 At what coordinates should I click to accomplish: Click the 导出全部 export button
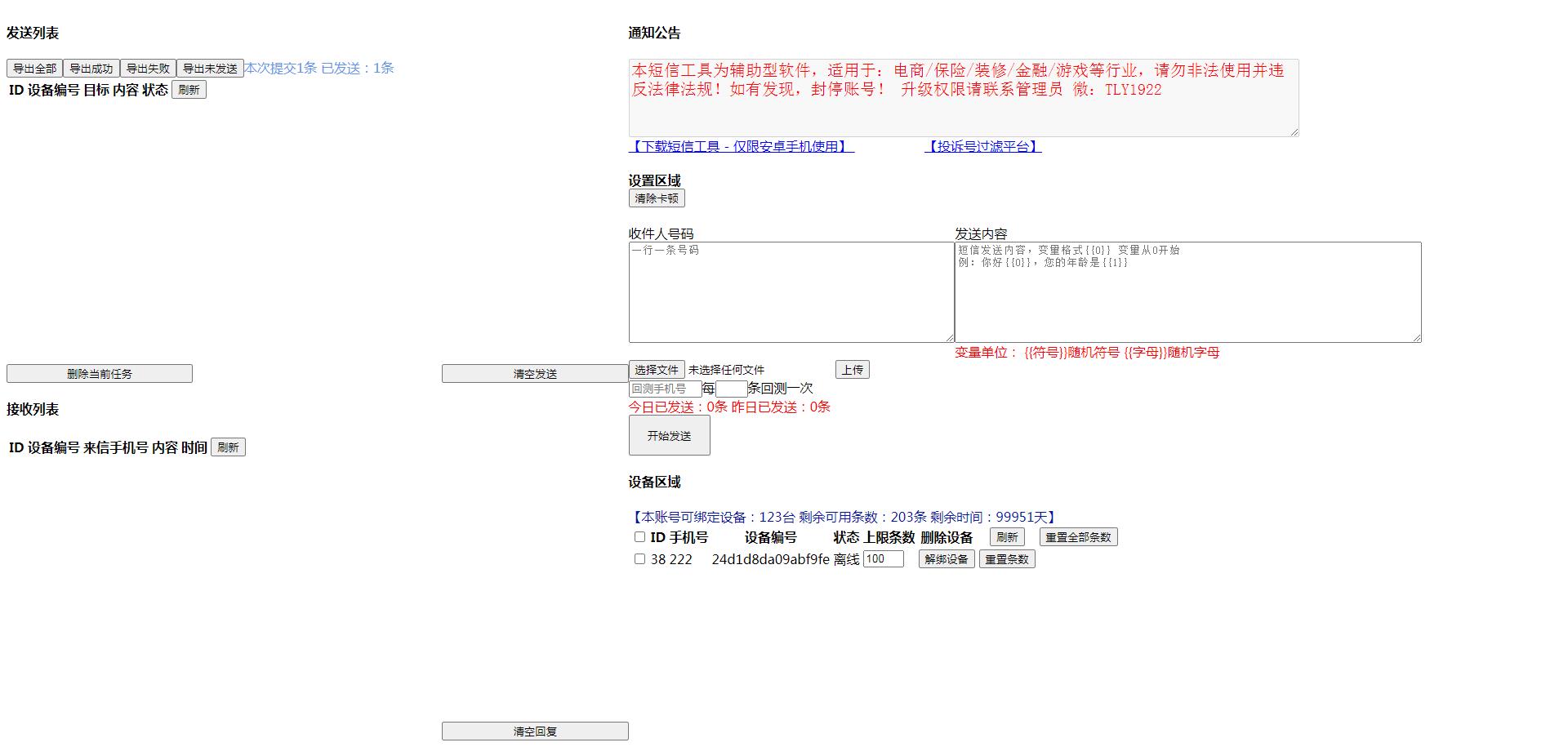pyautogui.click(x=34, y=69)
